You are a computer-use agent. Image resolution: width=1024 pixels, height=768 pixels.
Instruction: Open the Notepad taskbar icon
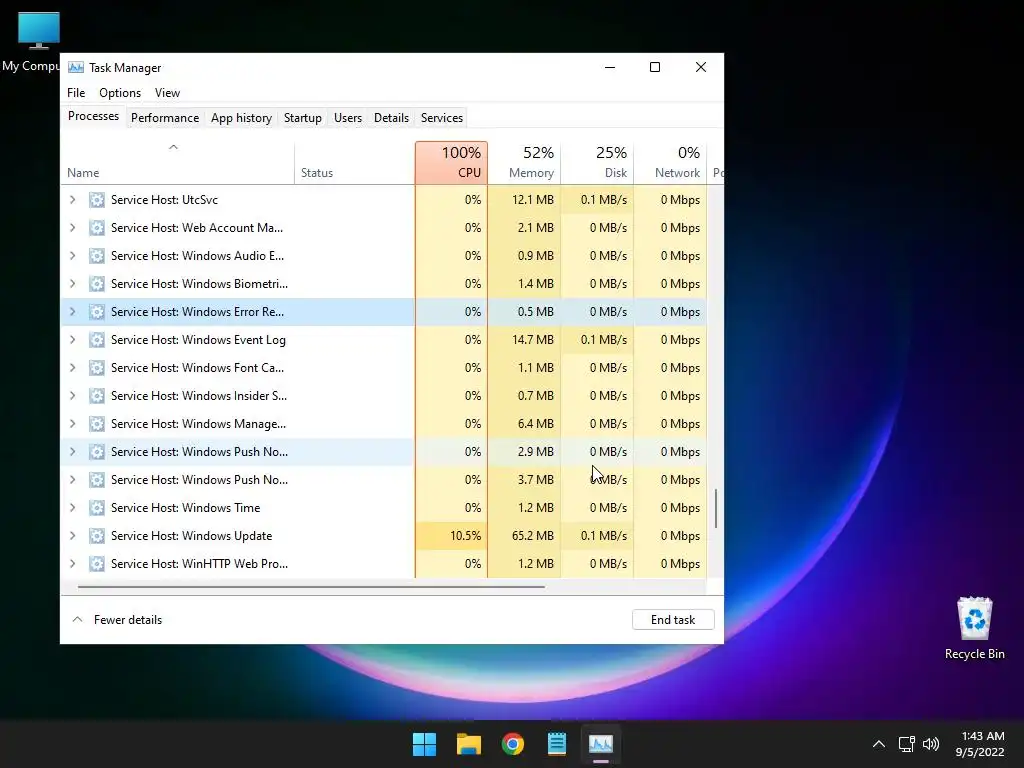[x=556, y=744]
